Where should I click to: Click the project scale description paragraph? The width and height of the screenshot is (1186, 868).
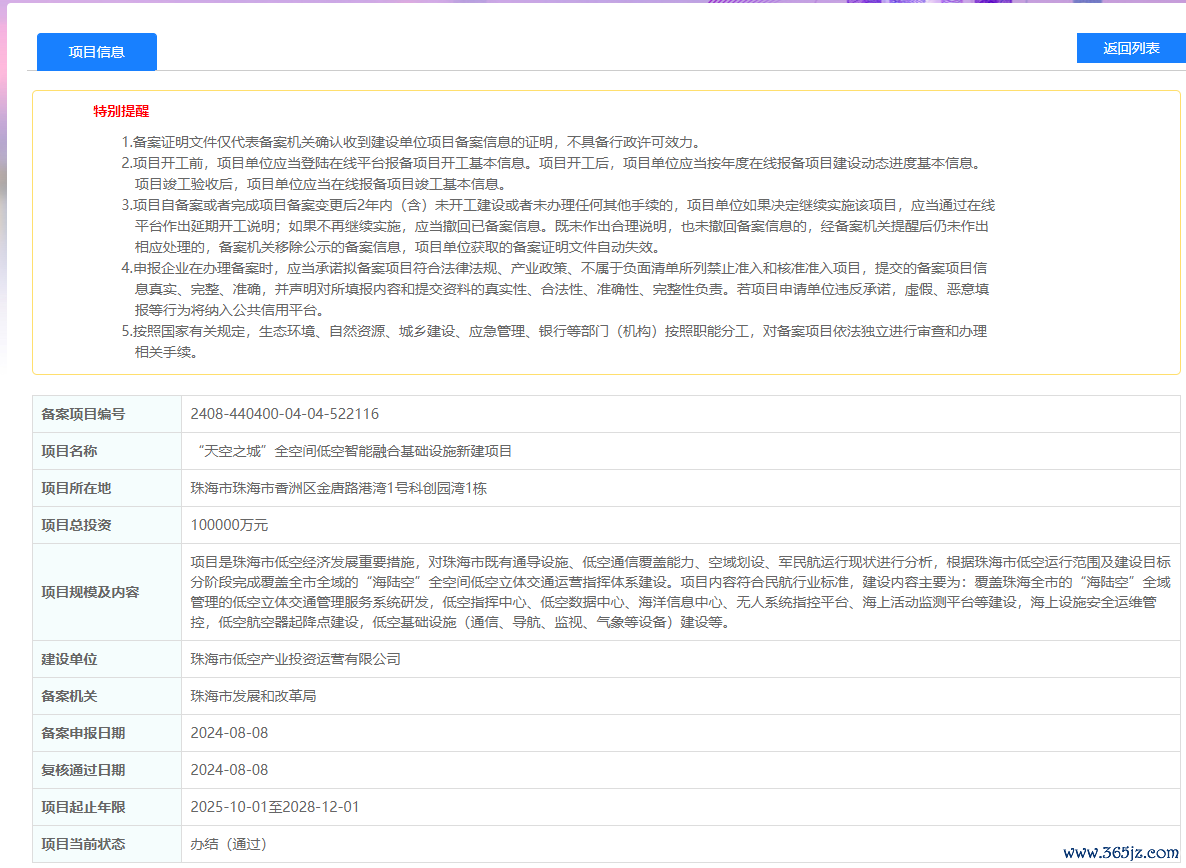tap(680, 592)
